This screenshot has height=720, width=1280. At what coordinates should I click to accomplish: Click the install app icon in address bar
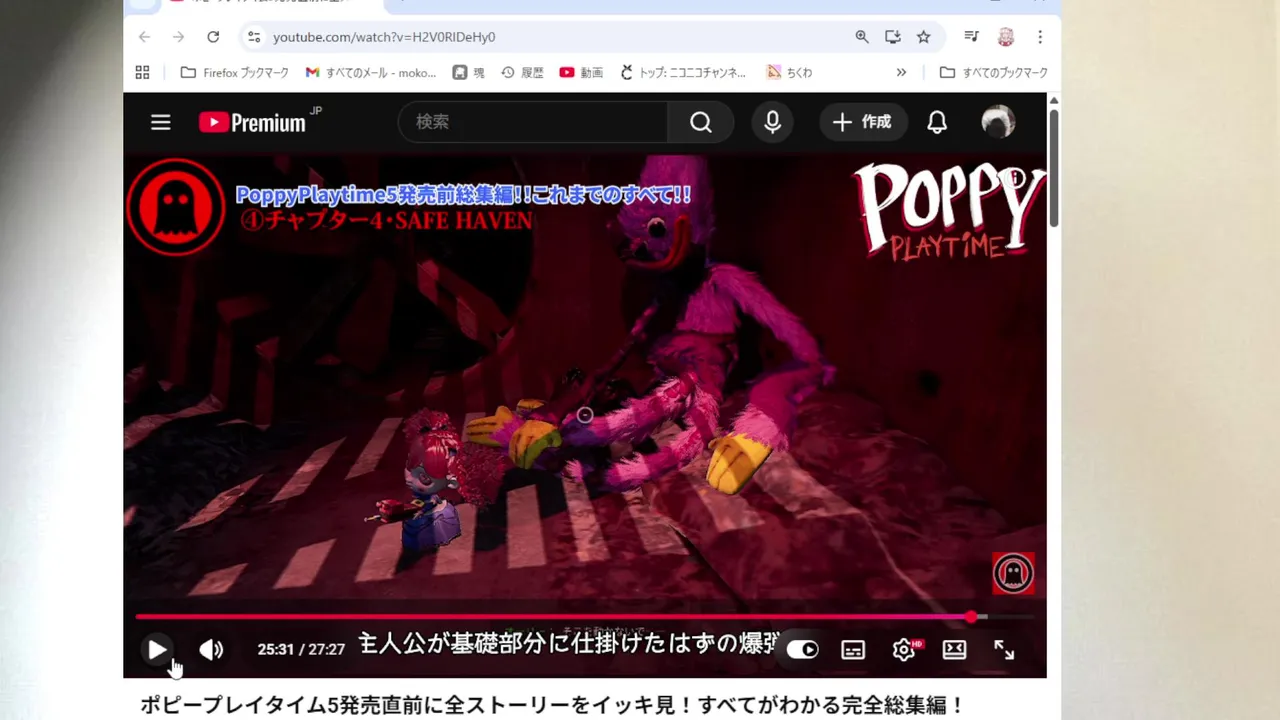point(893,37)
